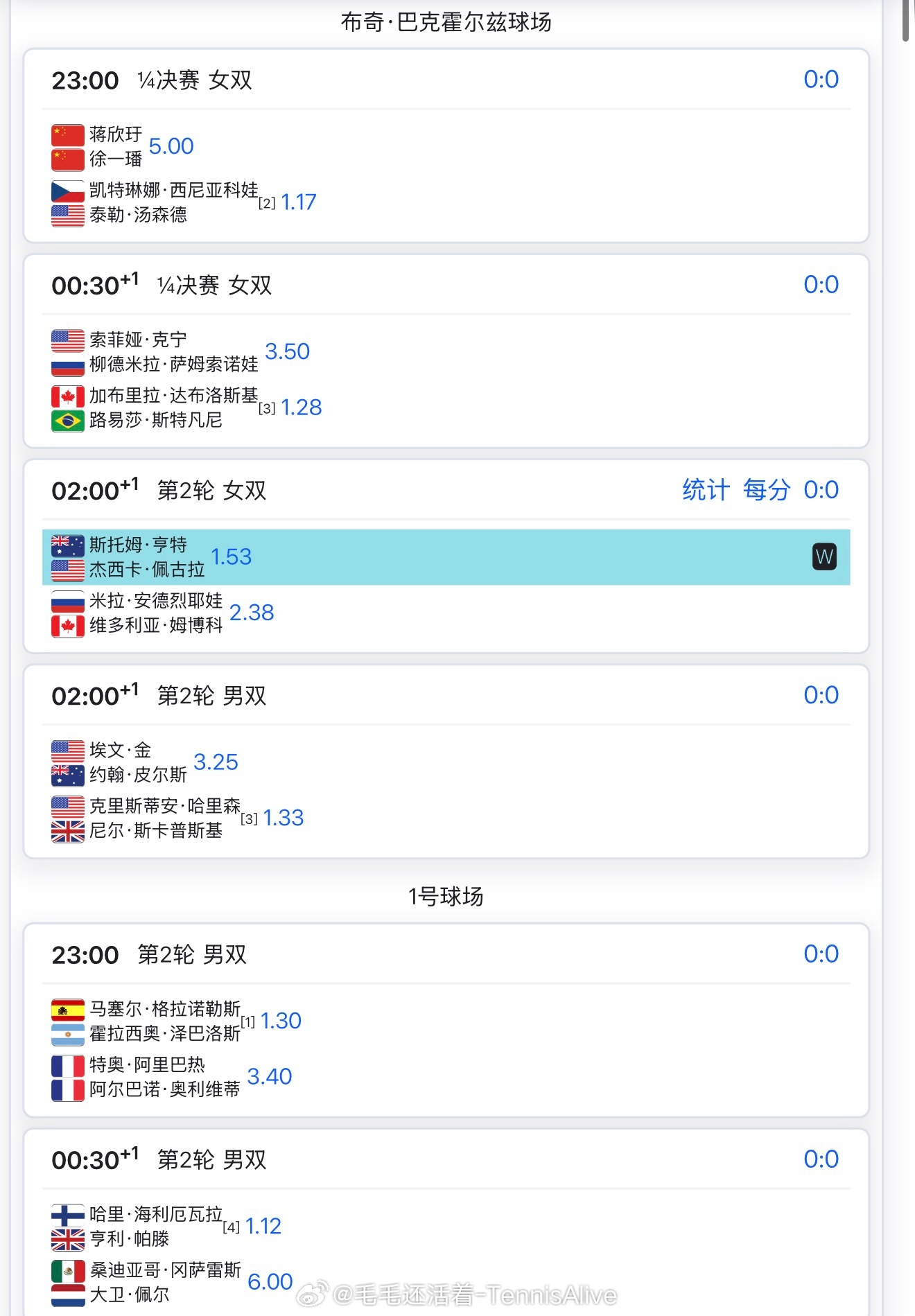The image size is (915, 1316).
Task: Click 0:0 score of 23:00 女双 match
Action: point(821,80)
